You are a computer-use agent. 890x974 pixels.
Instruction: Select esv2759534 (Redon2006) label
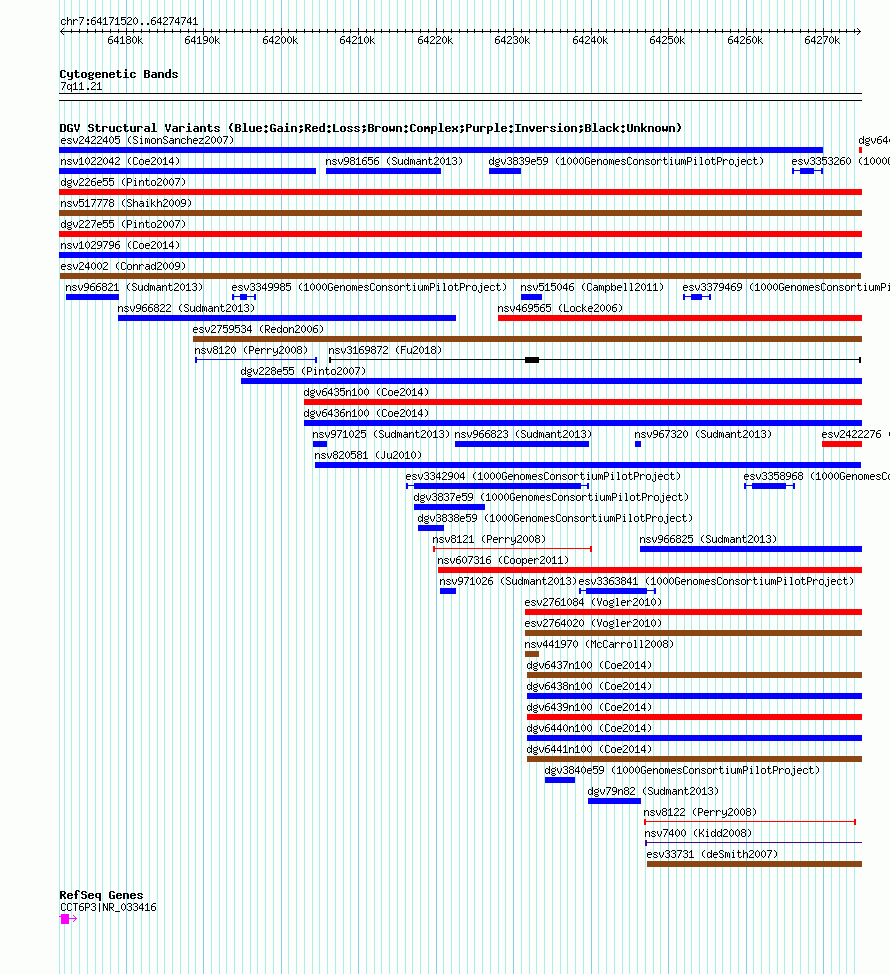[258, 330]
